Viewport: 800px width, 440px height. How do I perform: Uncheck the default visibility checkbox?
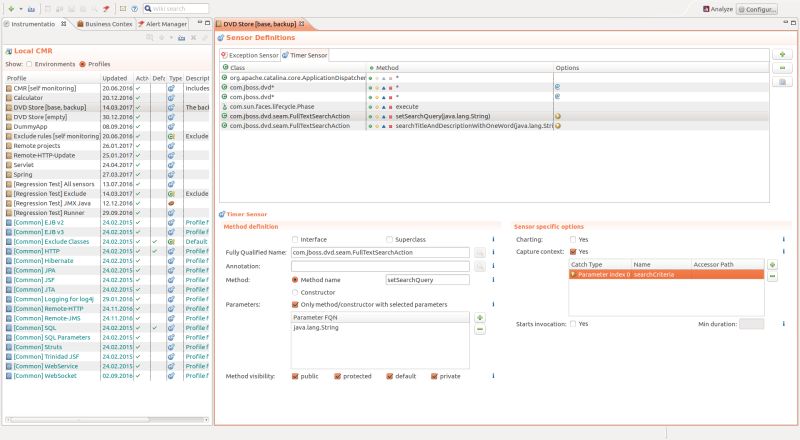click(390, 376)
